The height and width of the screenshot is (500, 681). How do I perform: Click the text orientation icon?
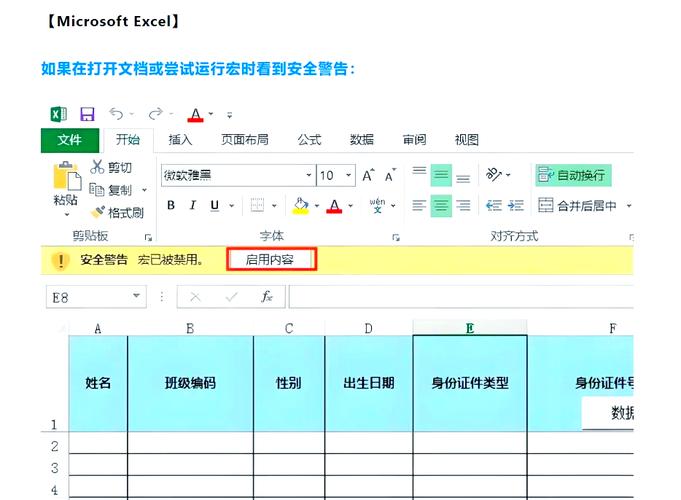click(493, 175)
